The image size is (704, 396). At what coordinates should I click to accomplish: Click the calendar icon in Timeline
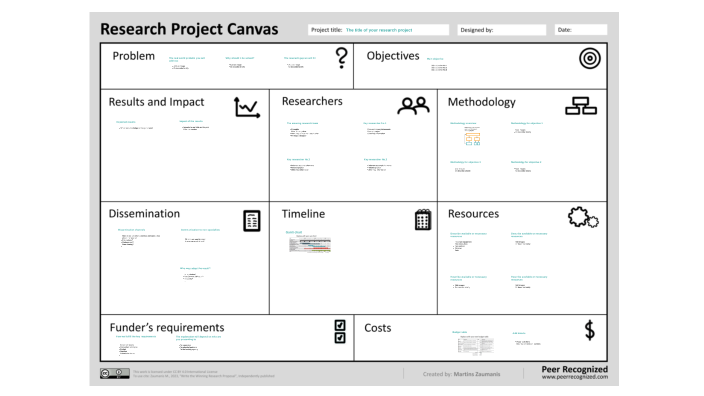click(422, 220)
